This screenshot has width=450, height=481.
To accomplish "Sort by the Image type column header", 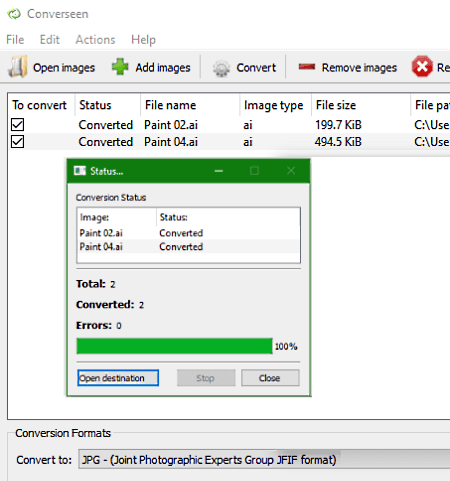I will pos(276,105).
